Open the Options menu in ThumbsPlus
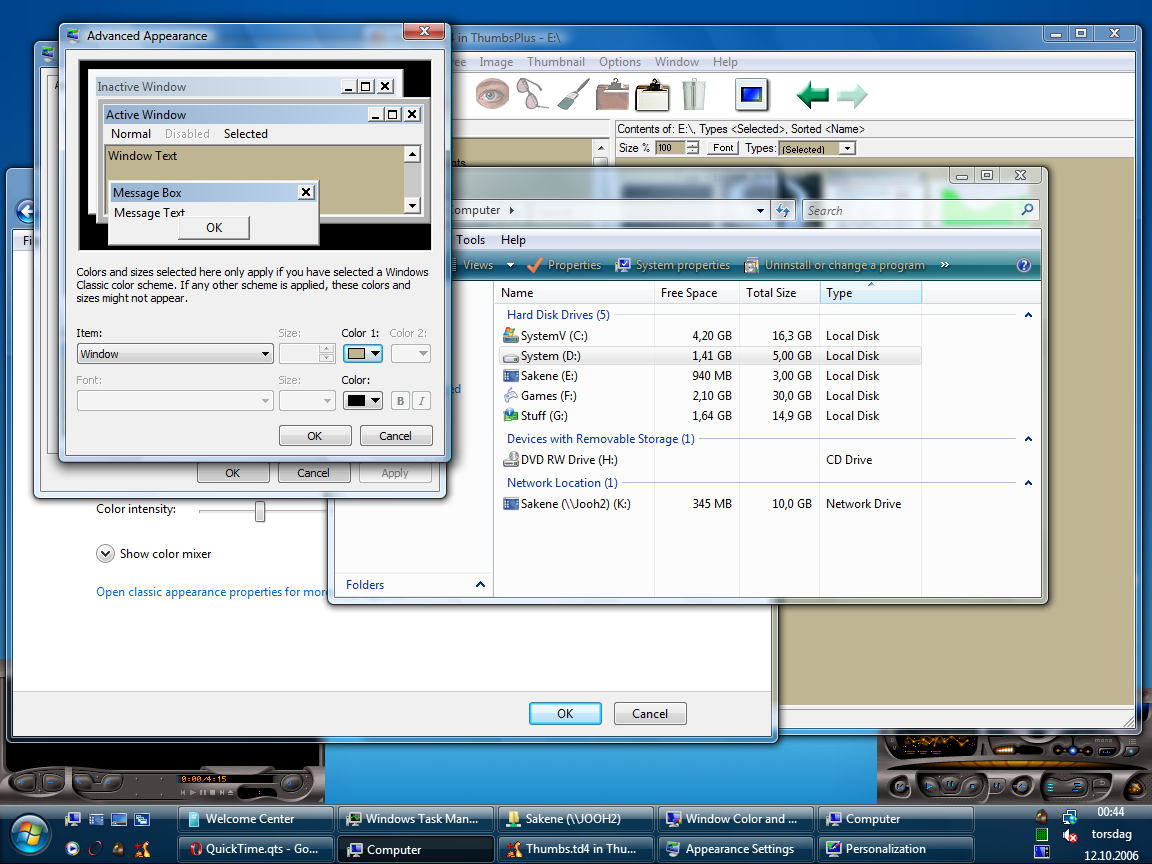The width and height of the screenshot is (1152, 864). pos(619,62)
